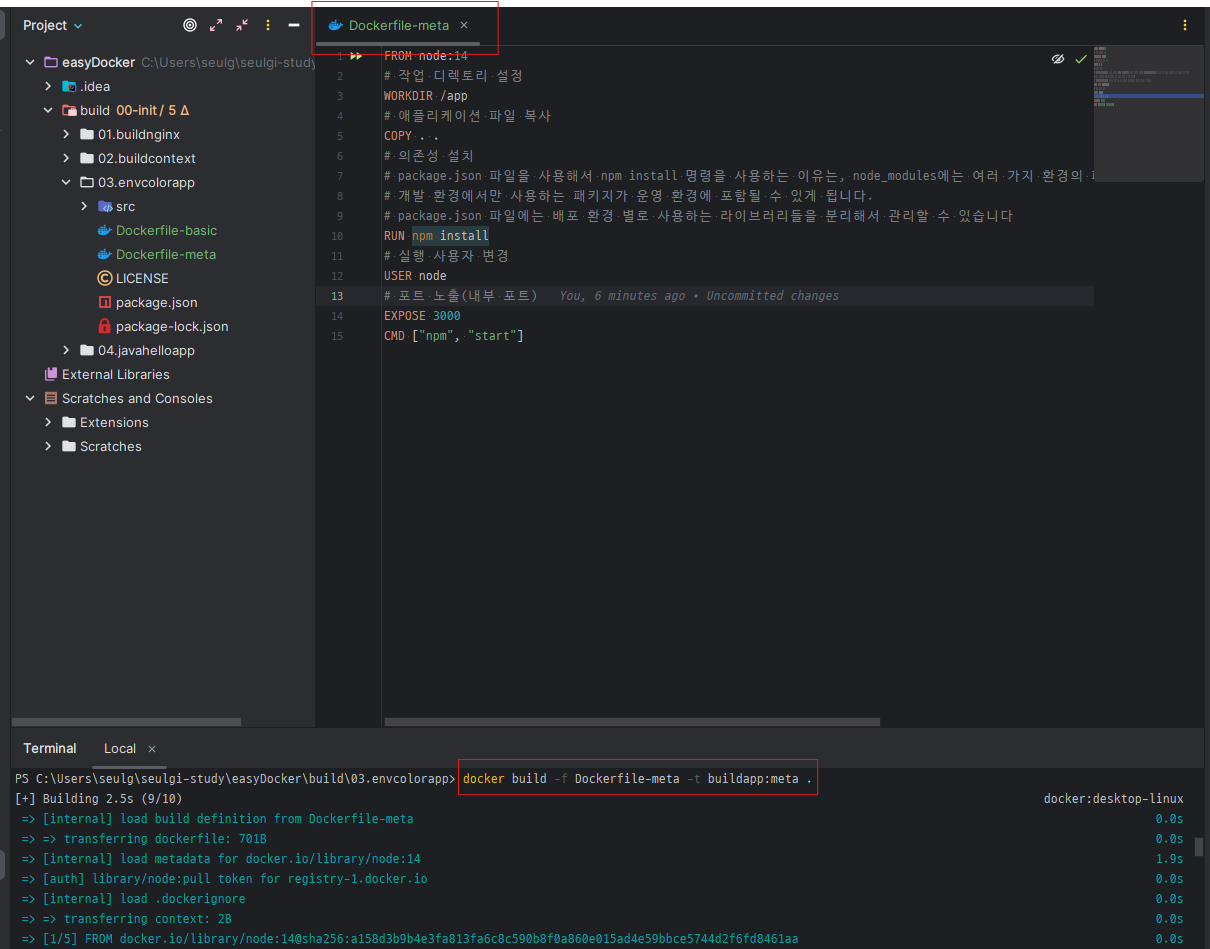
Task: Click the editor horizontal scrollbar
Action: (632, 722)
